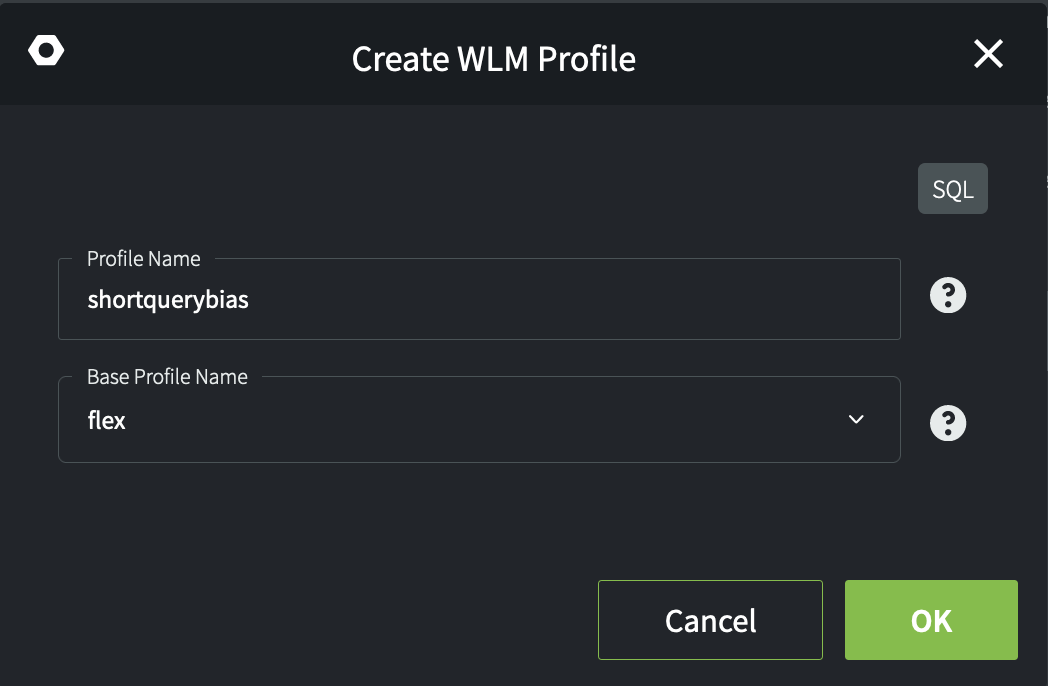Cancel creating the WLM profile
This screenshot has width=1048, height=686.
pos(709,620)
